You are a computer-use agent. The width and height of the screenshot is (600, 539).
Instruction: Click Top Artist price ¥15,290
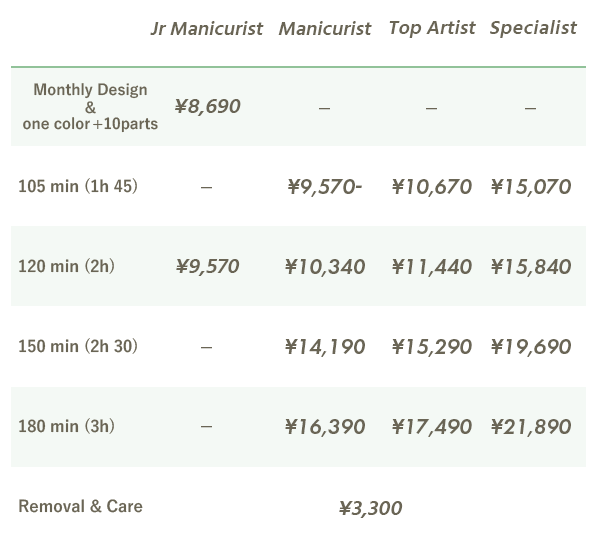pos(431,347)
